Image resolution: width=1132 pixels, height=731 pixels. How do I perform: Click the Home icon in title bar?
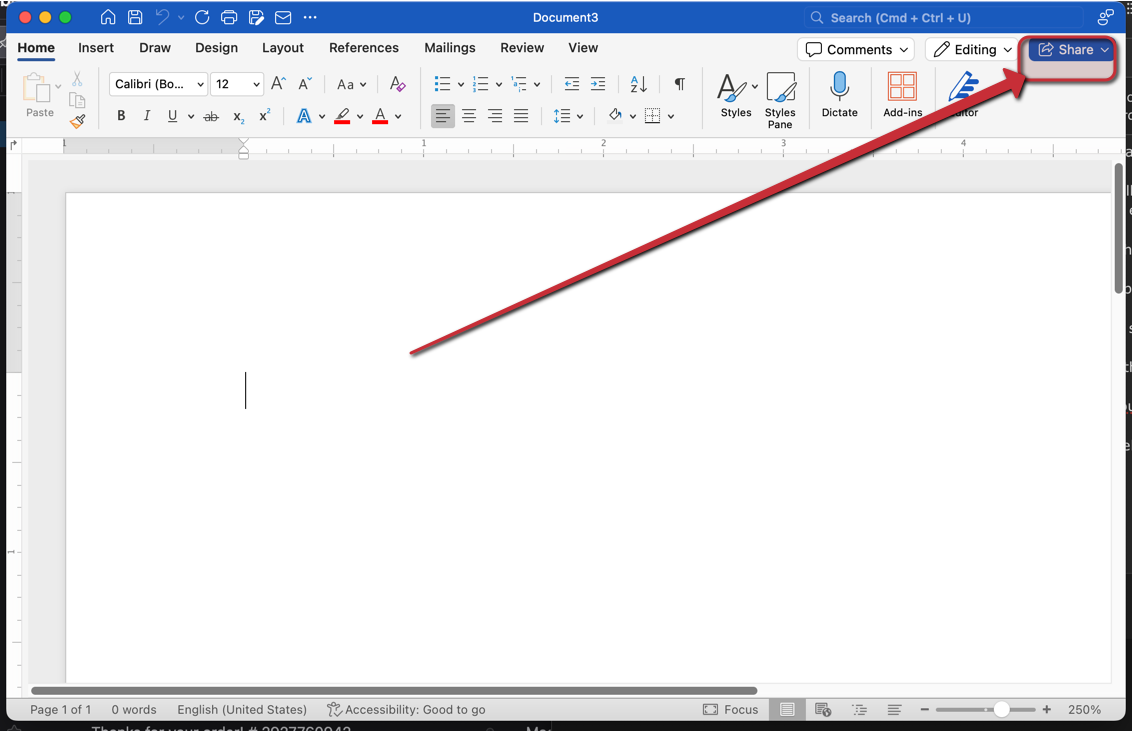108,17
